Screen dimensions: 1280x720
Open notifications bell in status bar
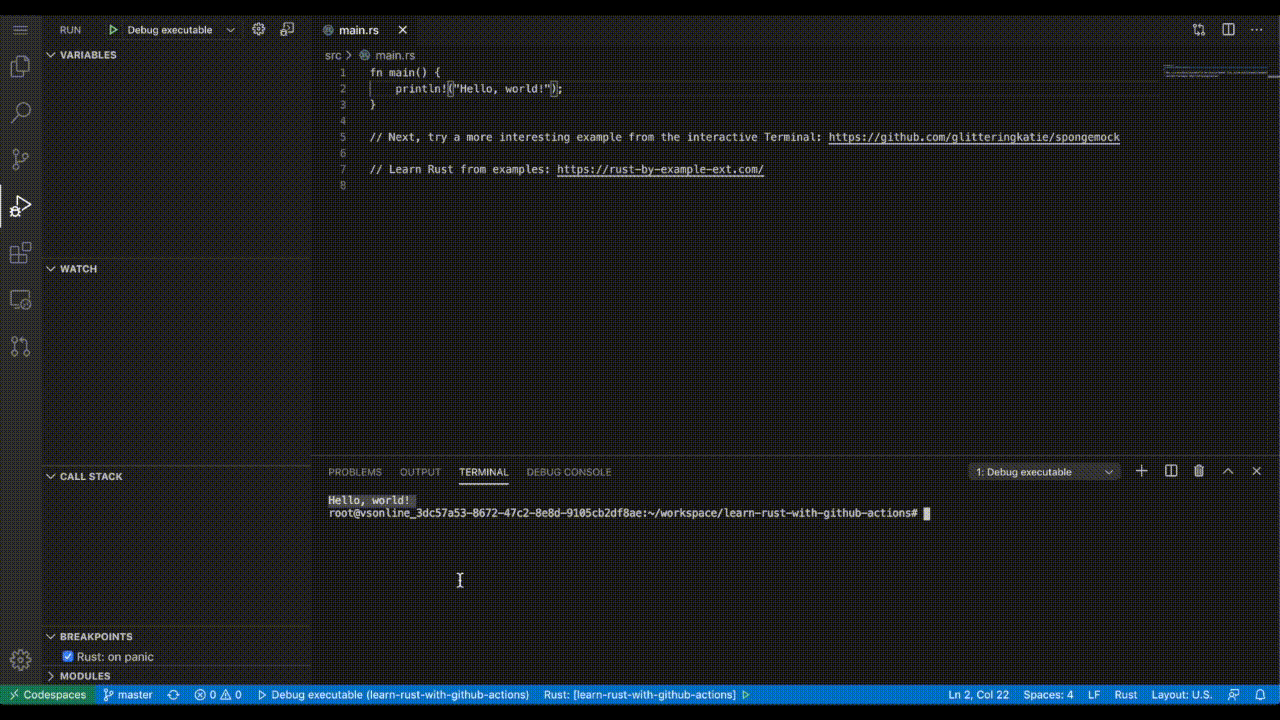pyautogui.click(x=1260, y=694)
